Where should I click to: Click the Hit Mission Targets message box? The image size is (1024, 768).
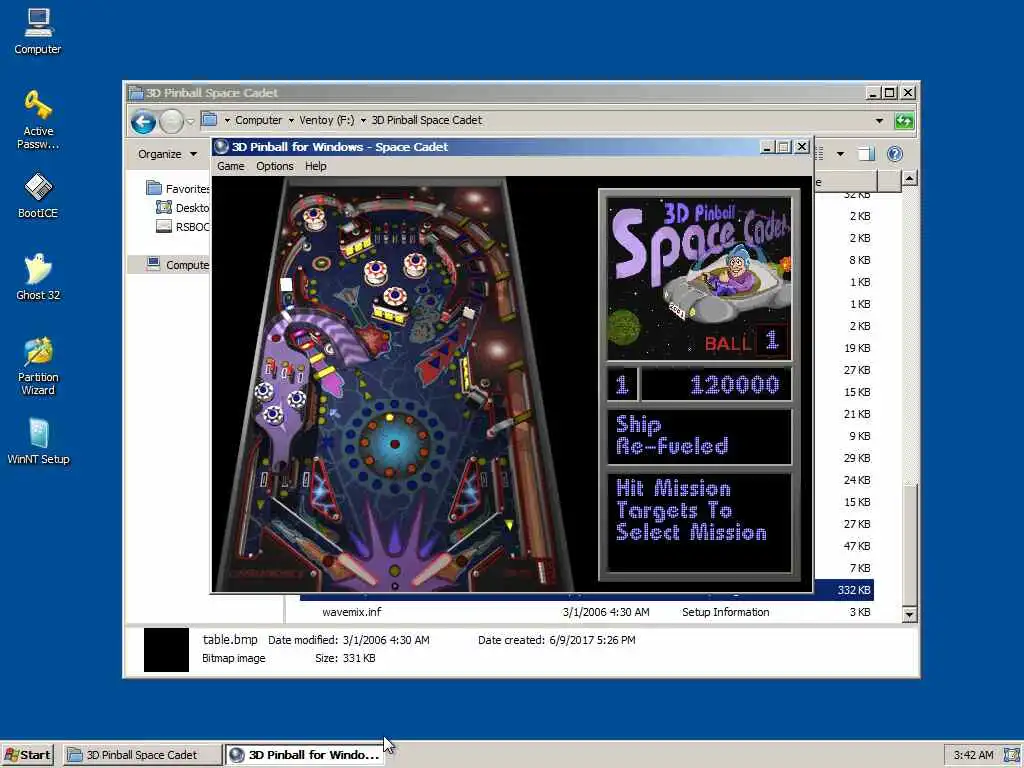coord(699,522)
